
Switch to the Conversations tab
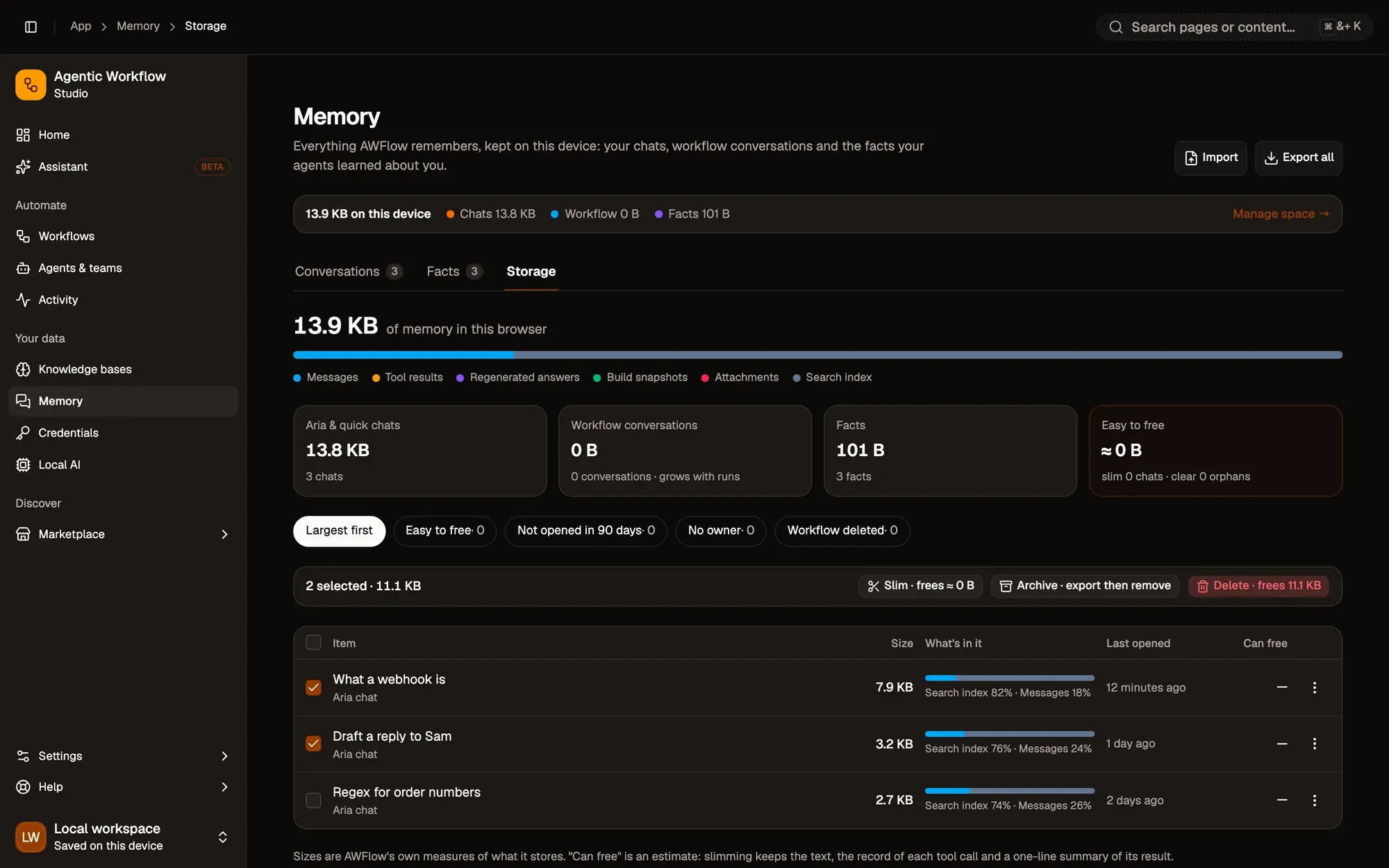348,272
